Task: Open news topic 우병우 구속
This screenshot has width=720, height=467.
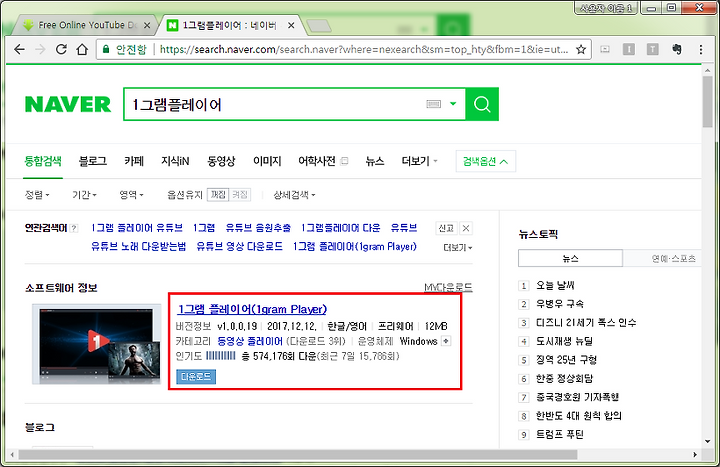Action: 560,304
